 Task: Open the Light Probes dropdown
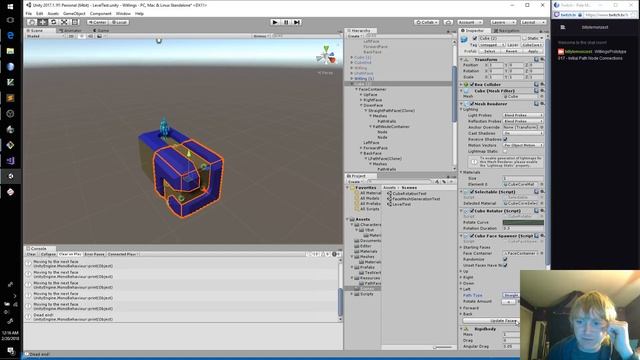(523, 116)
